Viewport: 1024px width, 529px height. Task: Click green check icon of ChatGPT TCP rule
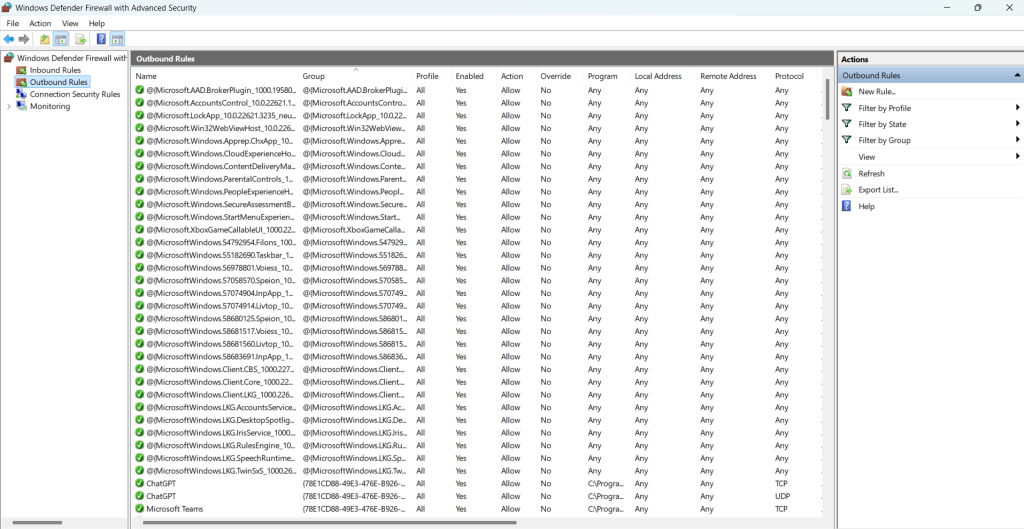[139, 483]
